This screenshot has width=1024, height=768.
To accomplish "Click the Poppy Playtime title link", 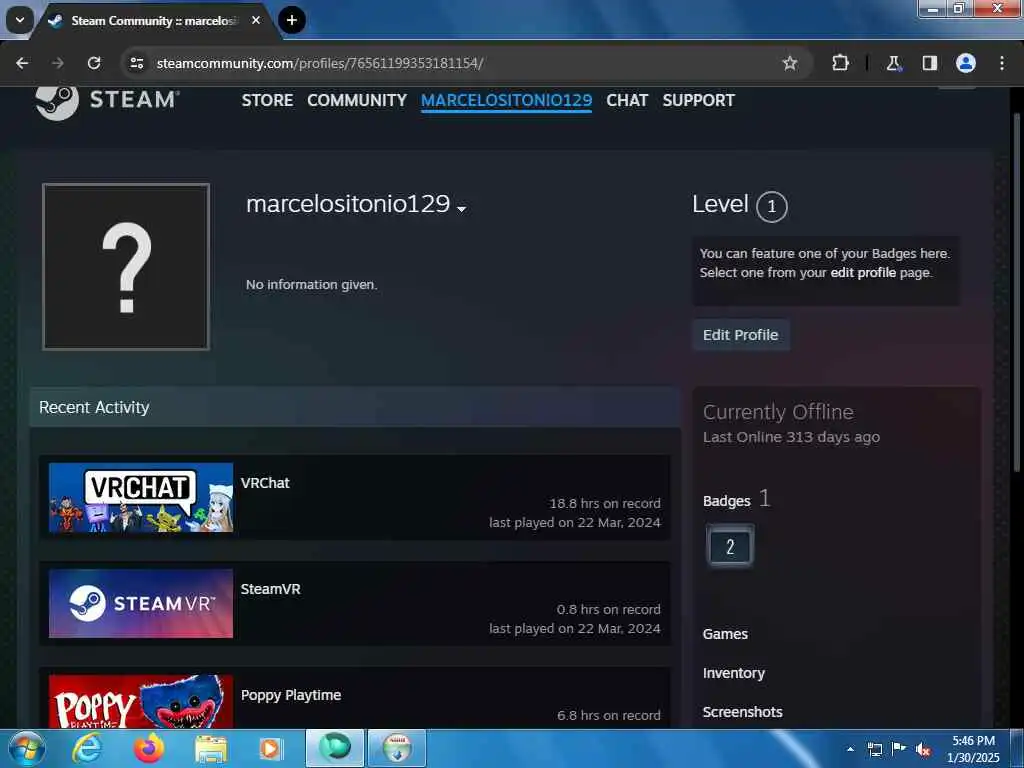I will (x=291, y=695).
